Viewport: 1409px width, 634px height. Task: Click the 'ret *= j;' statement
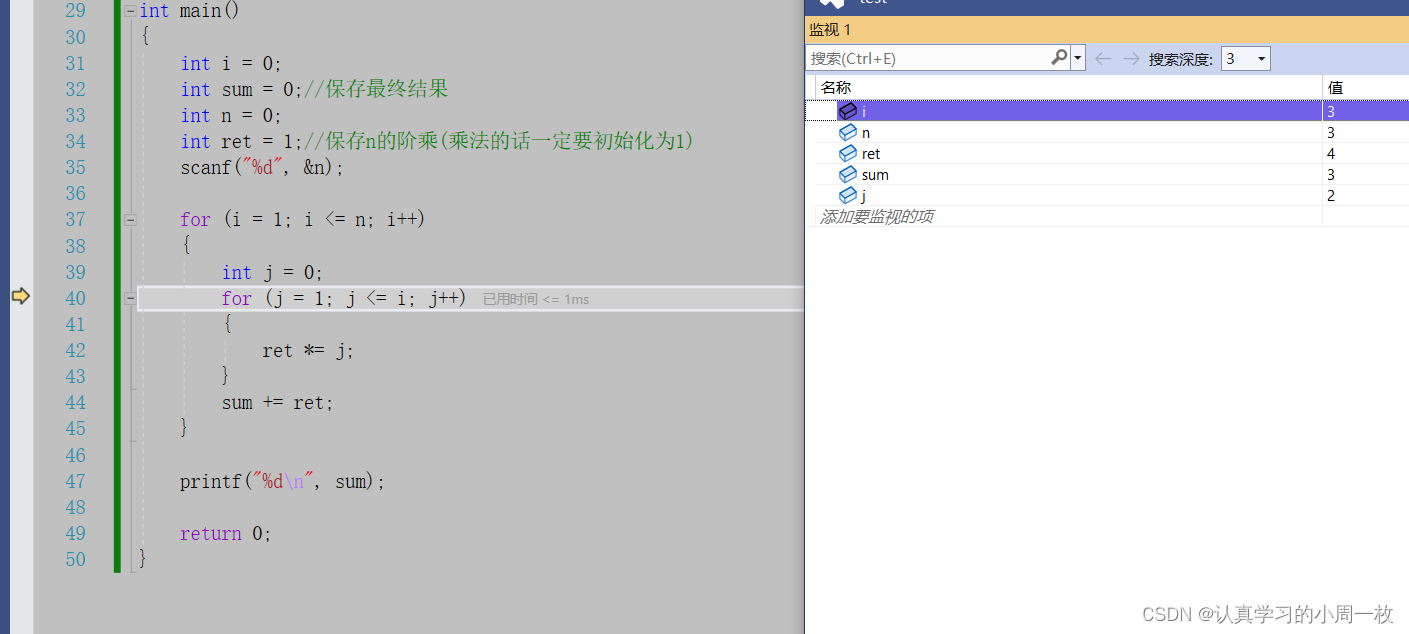click(x=308, y=350)
